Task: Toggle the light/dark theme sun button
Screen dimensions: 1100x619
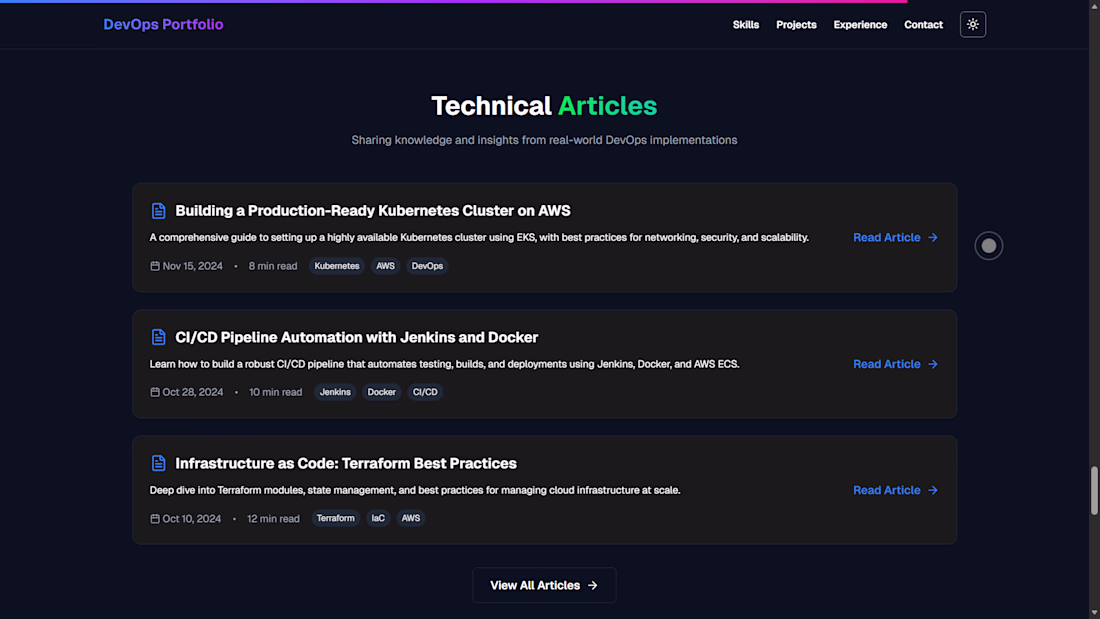Action: point(972,25)
